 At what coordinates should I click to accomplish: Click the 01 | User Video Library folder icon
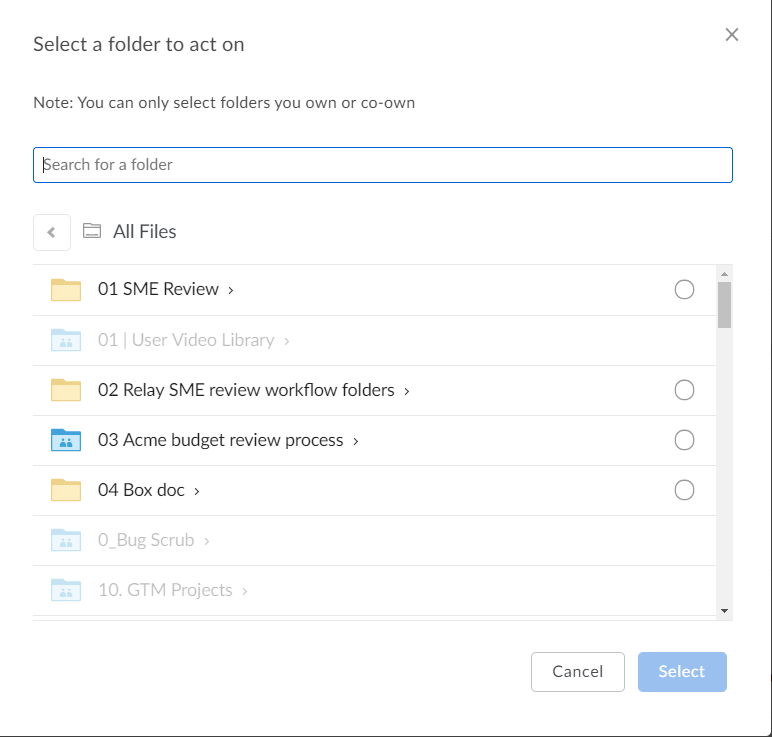(x=66, y=340)
